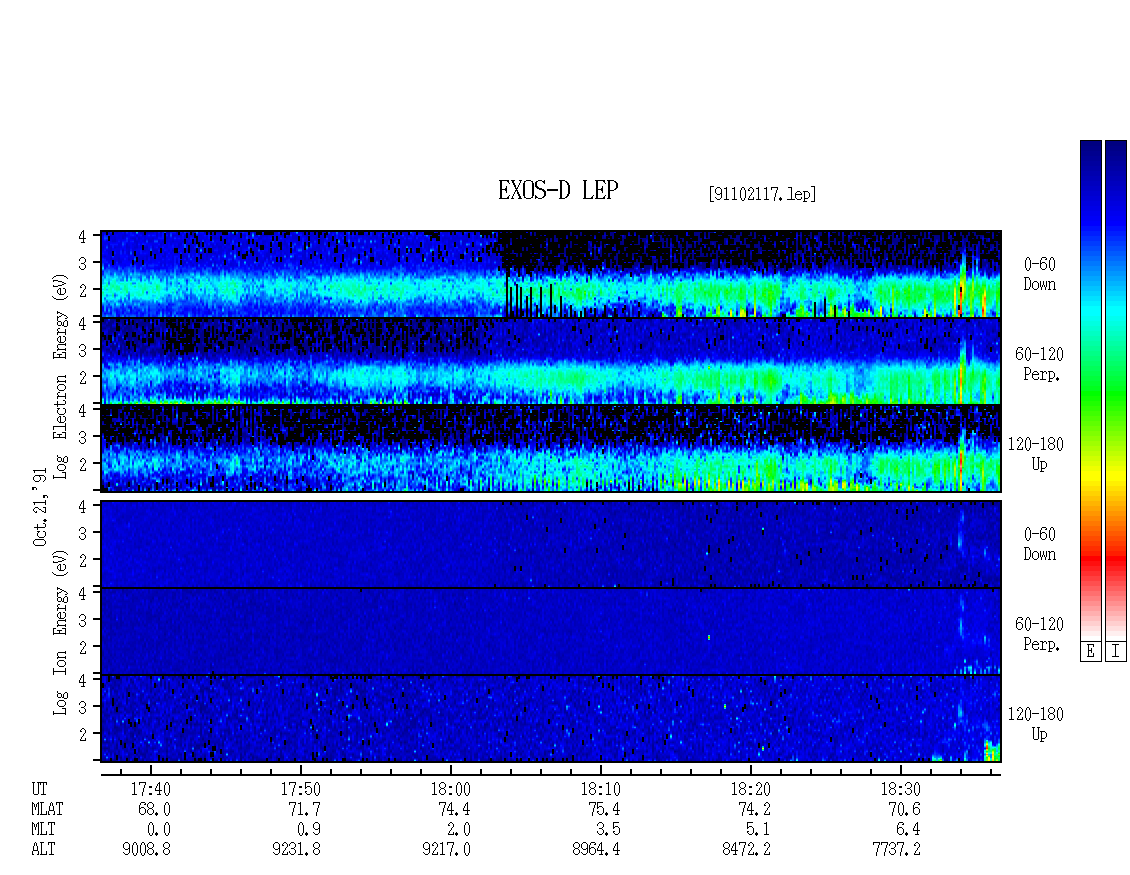
Task: Click the I box under the color bar
Action: click(1116, 651)
